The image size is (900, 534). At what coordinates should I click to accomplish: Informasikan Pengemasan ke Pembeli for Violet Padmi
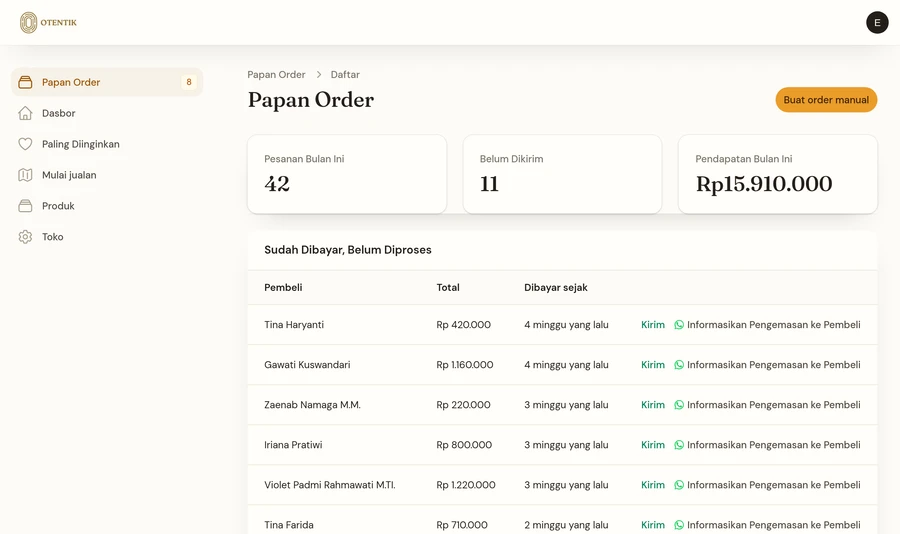tap(767, 485)
